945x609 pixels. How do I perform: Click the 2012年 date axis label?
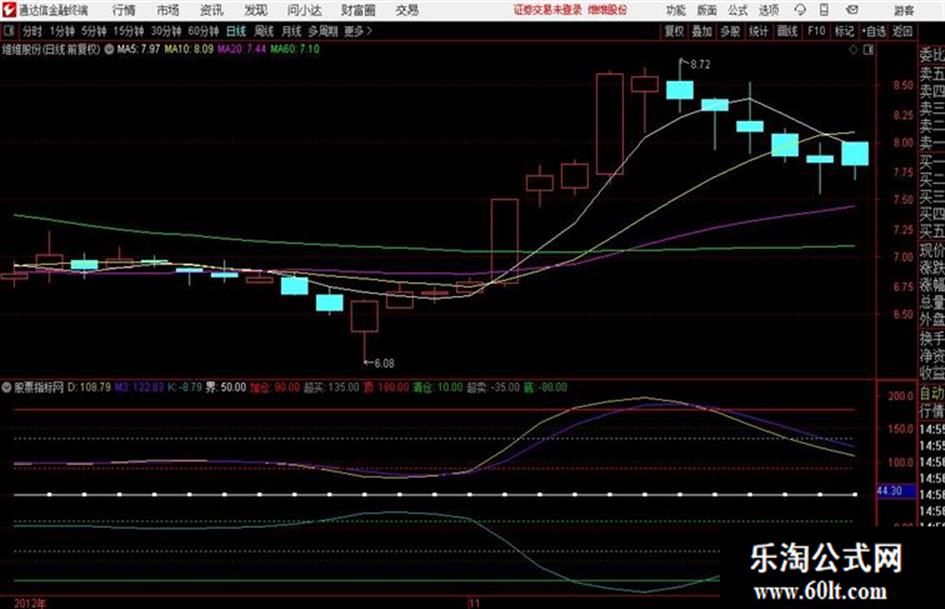pos(30,603)
